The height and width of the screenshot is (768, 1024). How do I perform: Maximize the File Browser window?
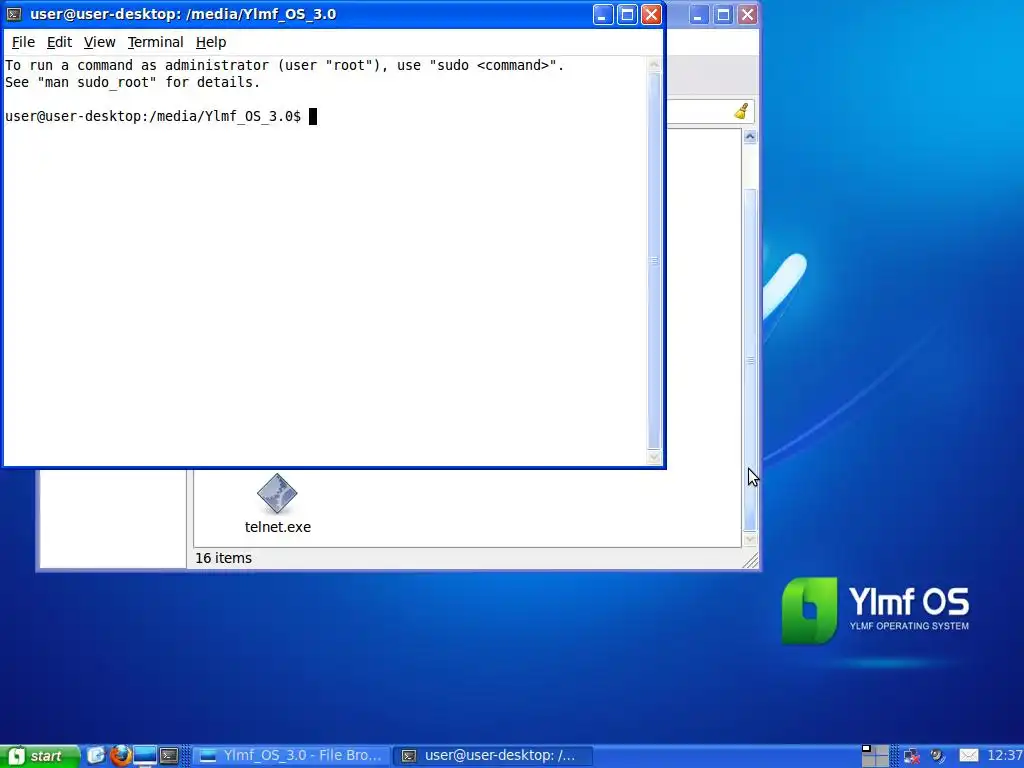tap(723, 14)
